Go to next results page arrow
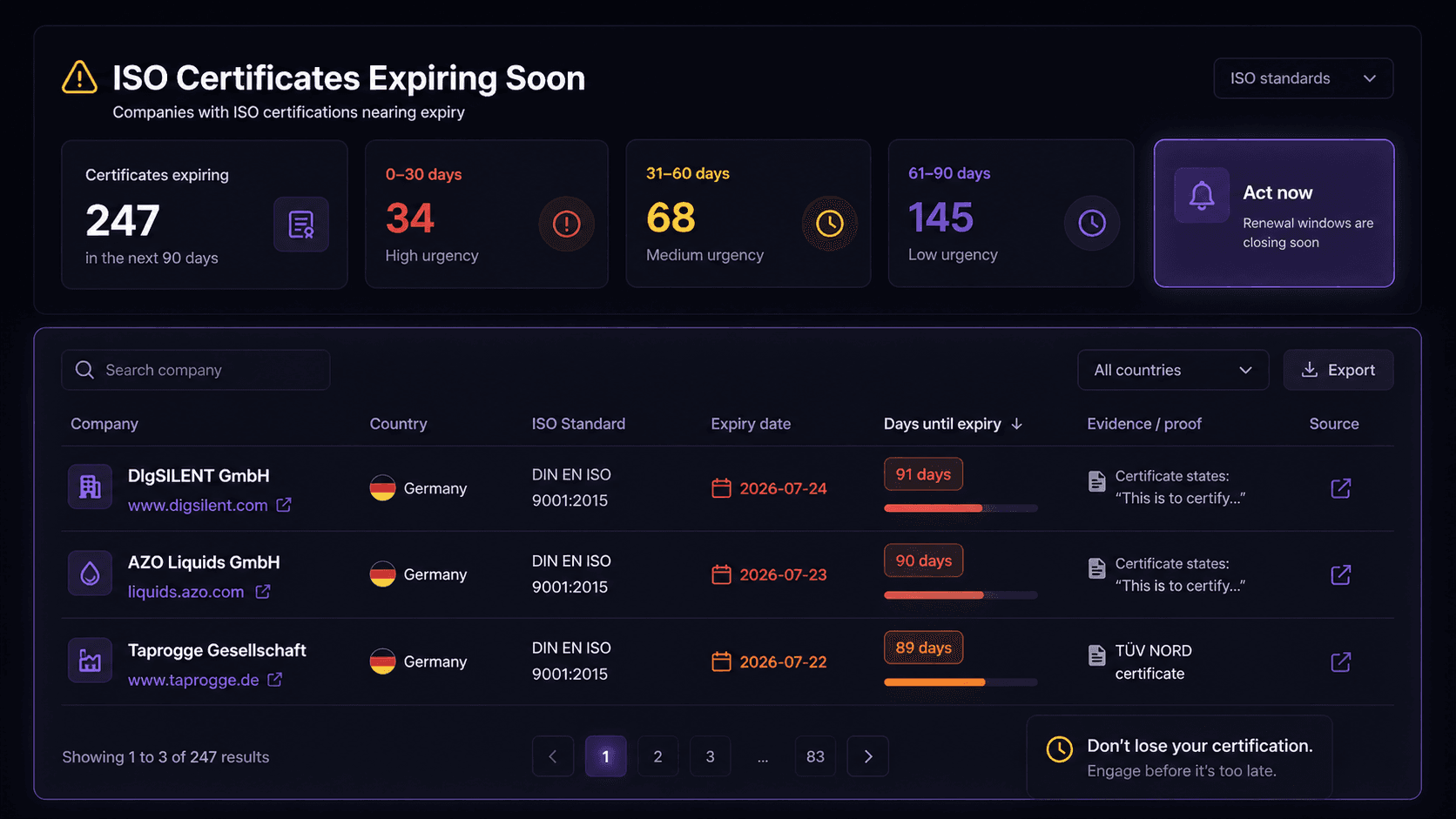This screenshot has height=819, width=1456. (867, 756)
